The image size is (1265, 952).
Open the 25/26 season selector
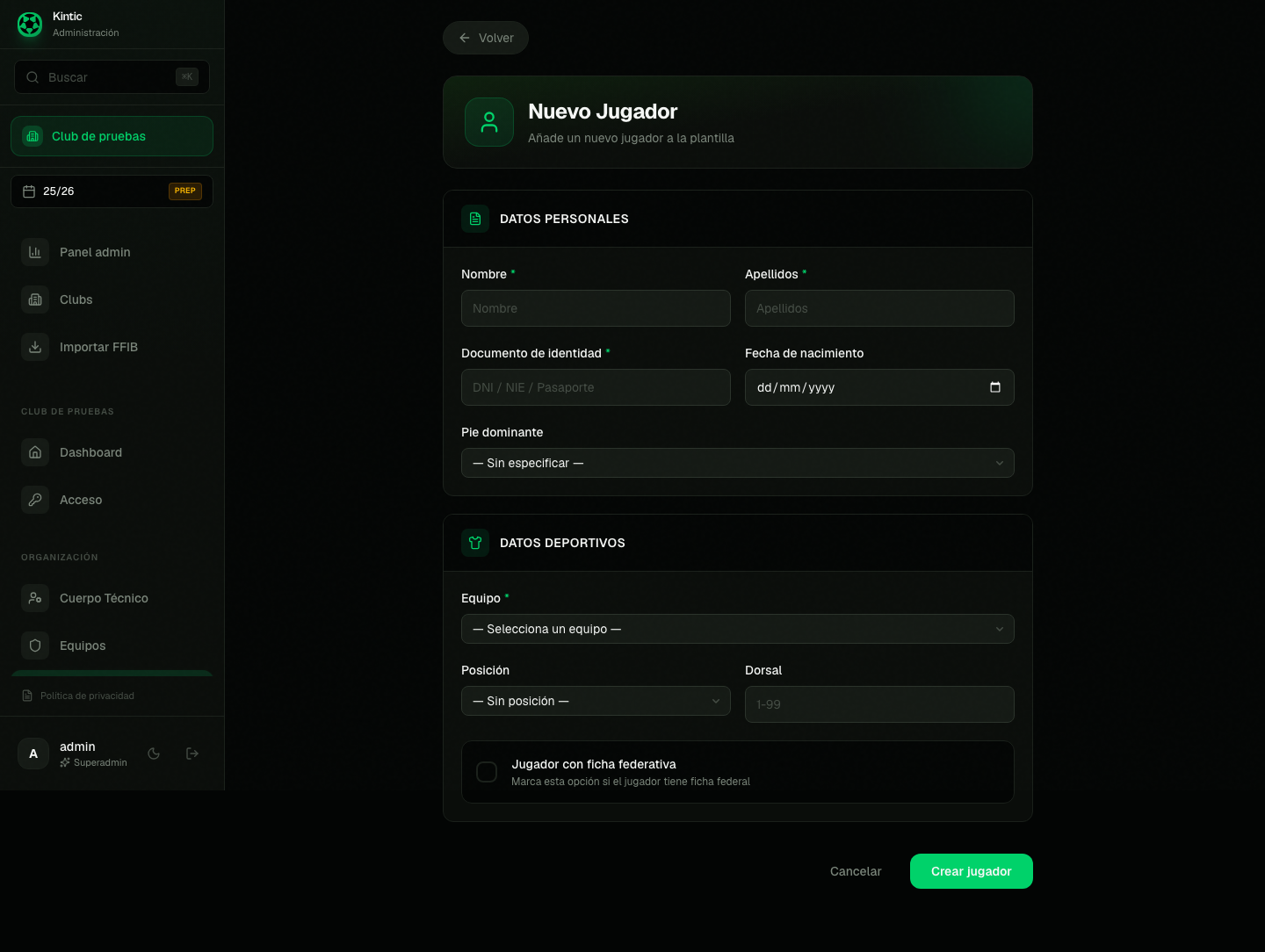pos(112,191)
